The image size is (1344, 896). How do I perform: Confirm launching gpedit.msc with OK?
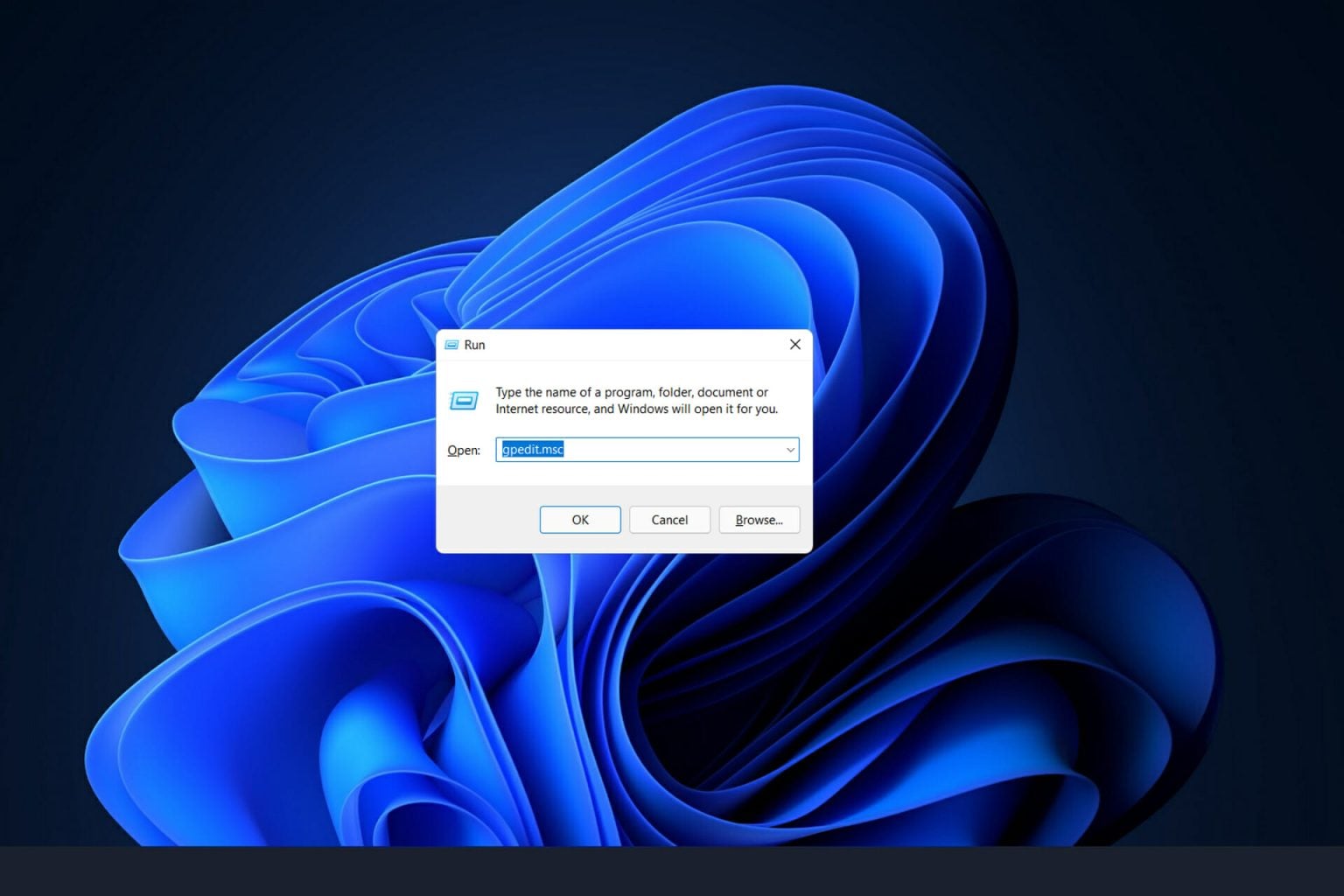[x=579, y=519]
